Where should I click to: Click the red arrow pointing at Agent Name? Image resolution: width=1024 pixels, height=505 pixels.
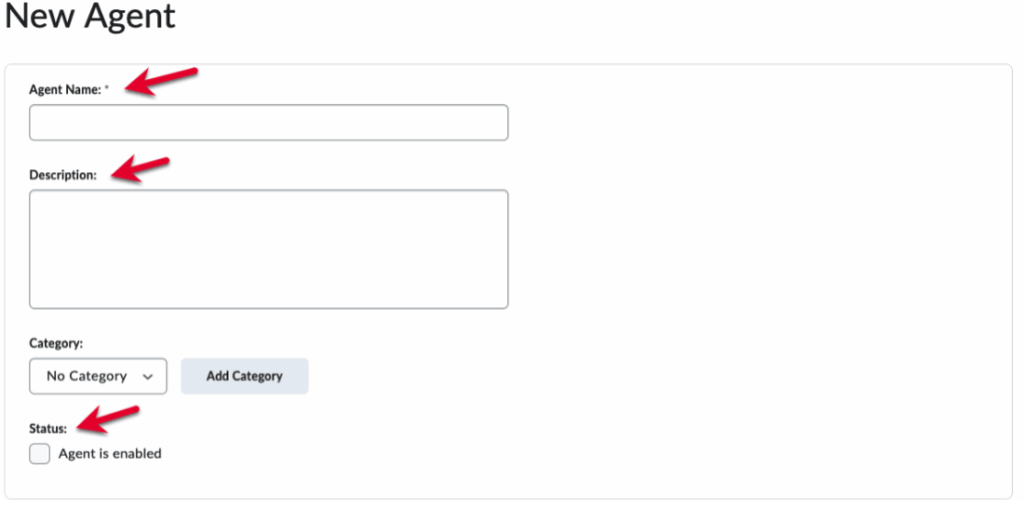tap(160, 82)
